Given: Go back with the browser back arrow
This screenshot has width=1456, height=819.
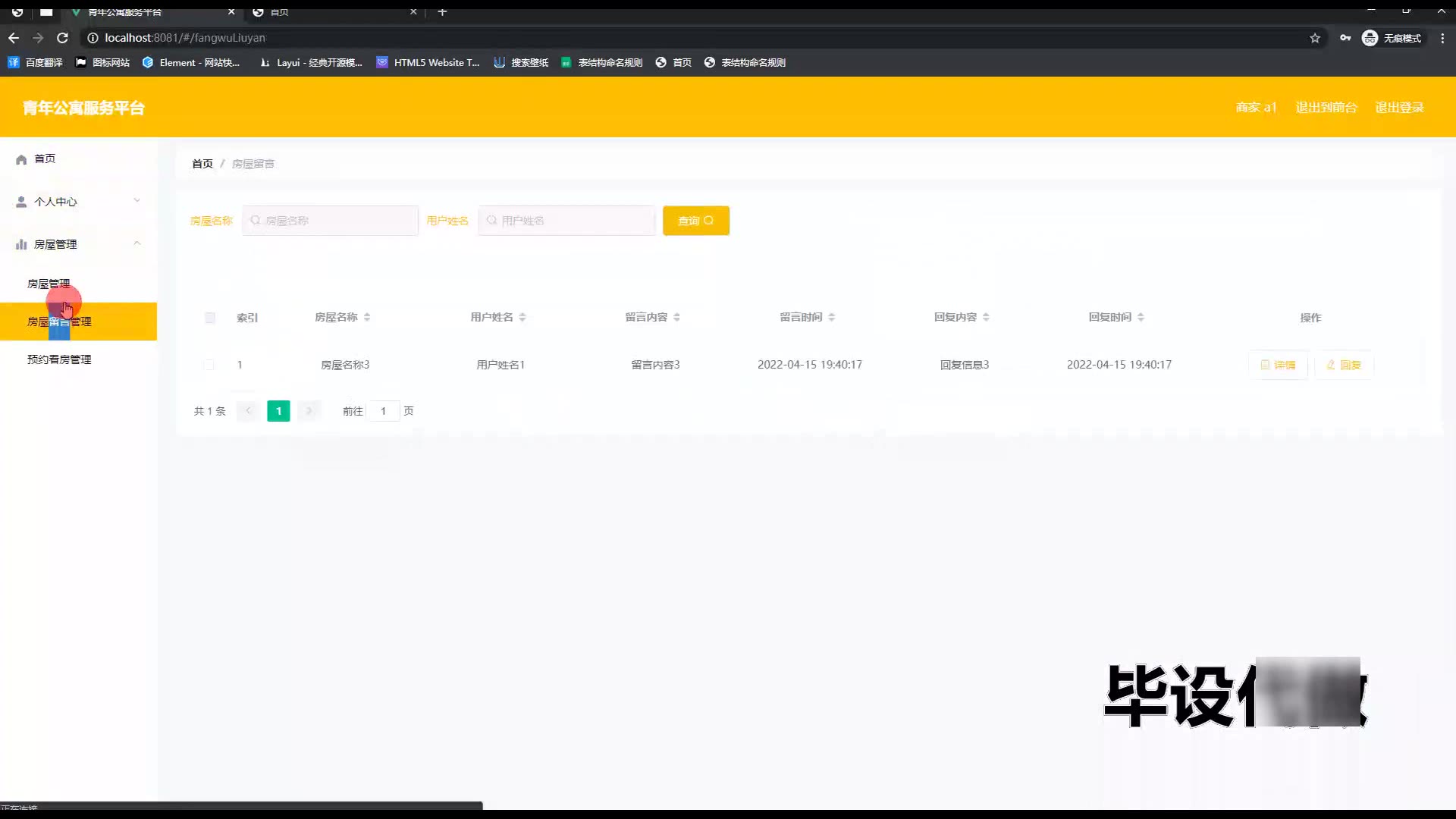Looking at the screenshot, I should coord(14,38).
